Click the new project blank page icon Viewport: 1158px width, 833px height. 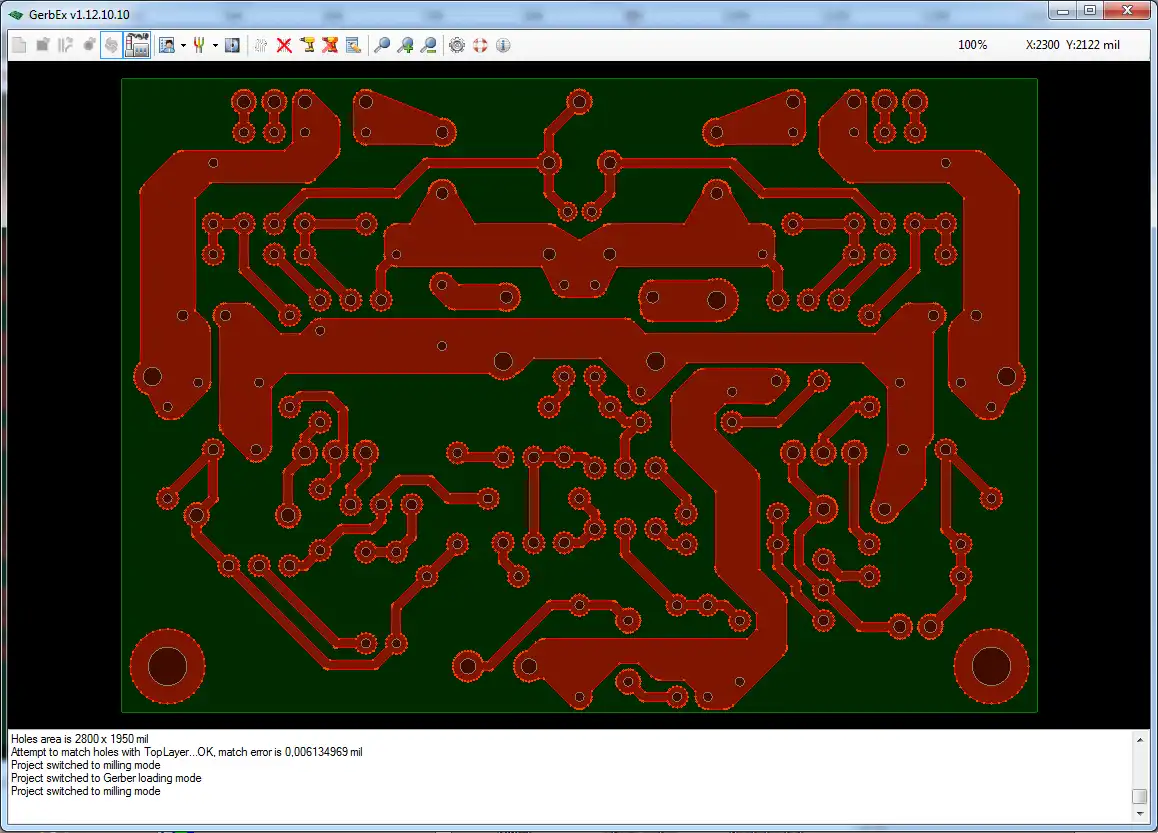pyautogui.click(x=20, y=45)
